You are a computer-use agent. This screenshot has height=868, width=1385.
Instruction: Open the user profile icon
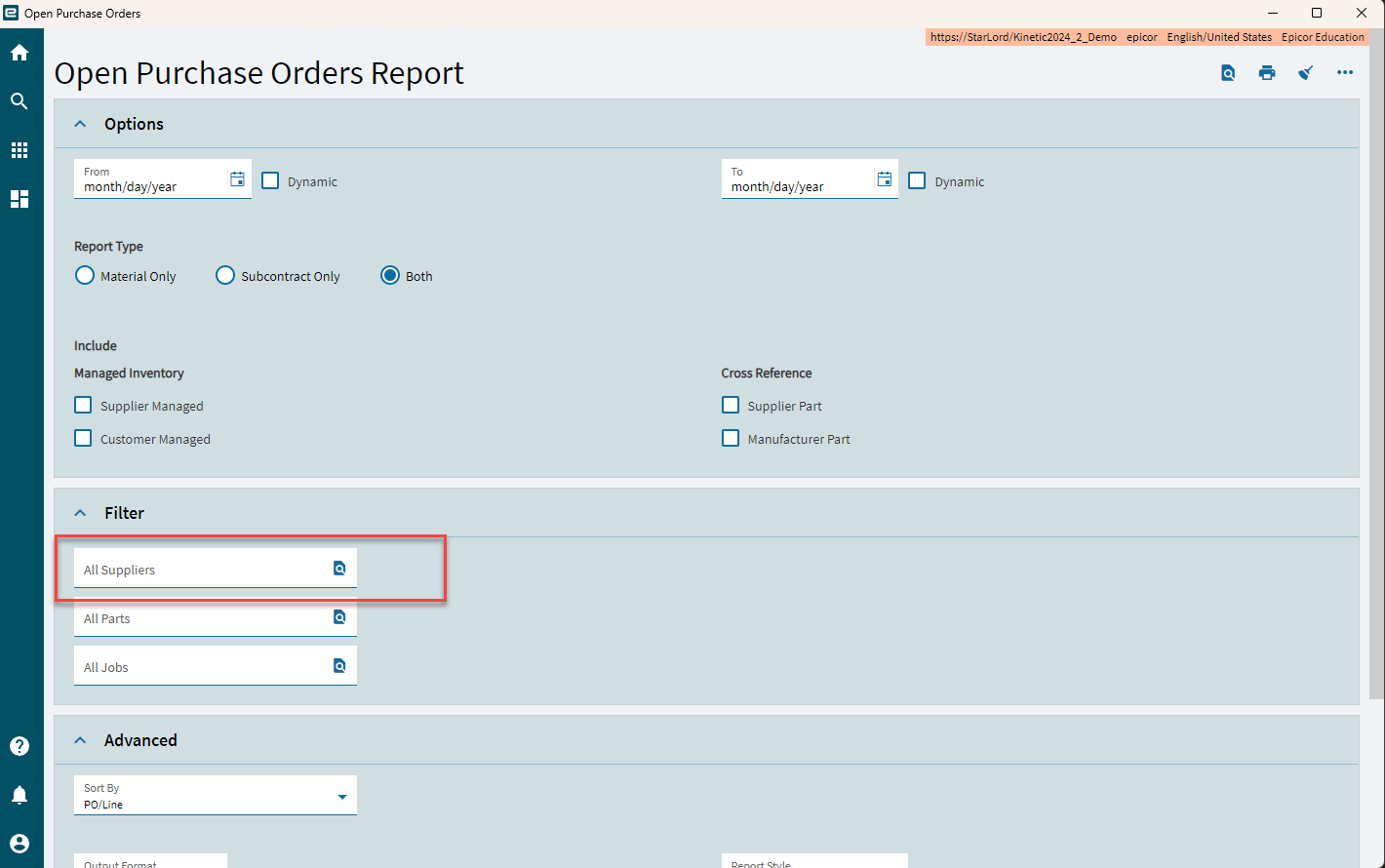click(x=20, y=844)
